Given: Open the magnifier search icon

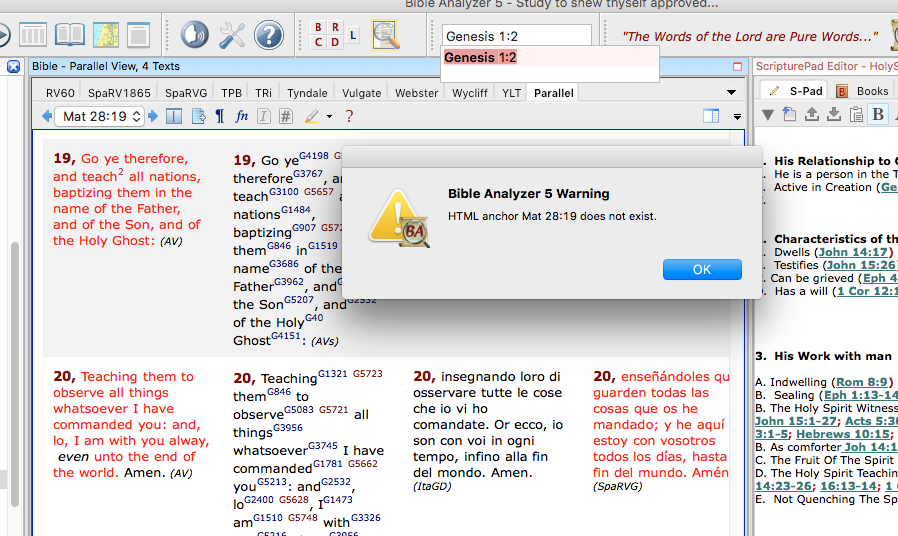Looking at the screenshot, I should [385, 36].
